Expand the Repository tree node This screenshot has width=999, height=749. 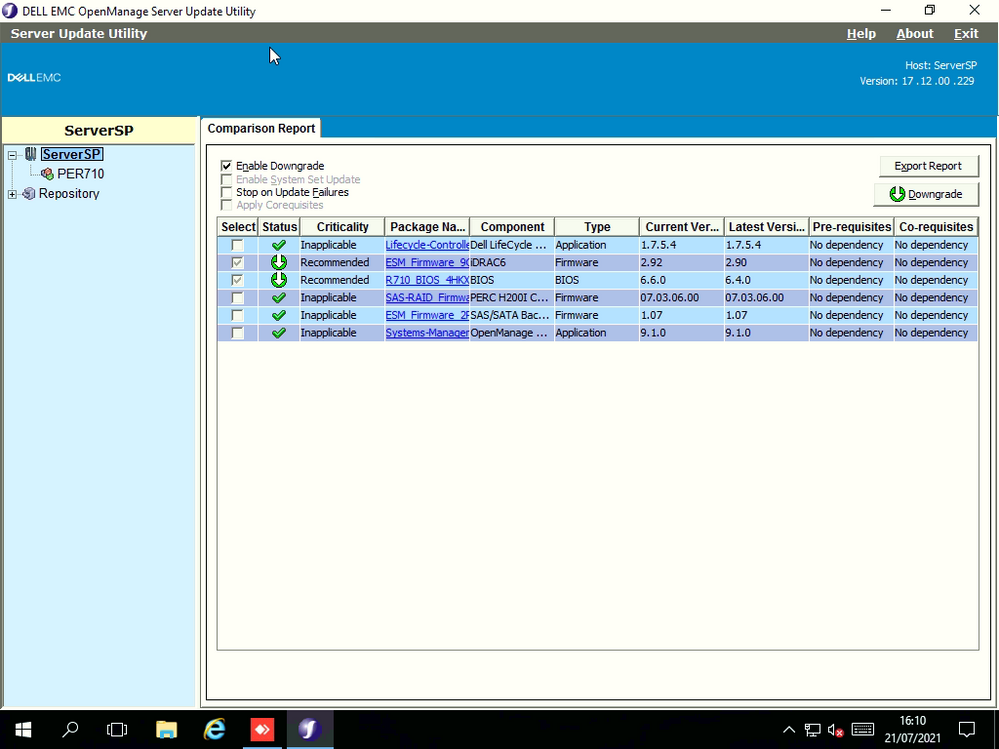pyautogui.click(x=12, y=194)
